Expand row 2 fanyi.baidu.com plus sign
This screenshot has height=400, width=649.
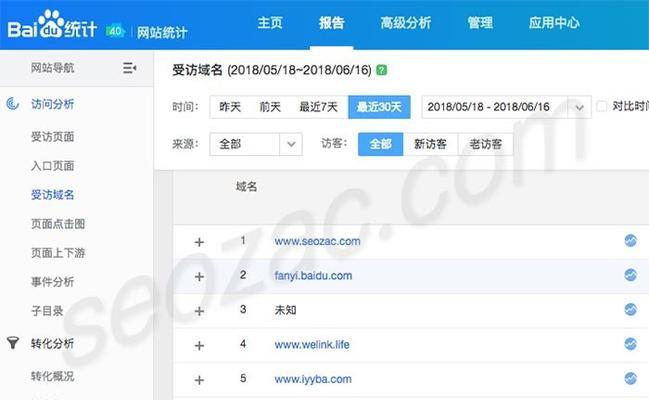(x=199, y=276)
